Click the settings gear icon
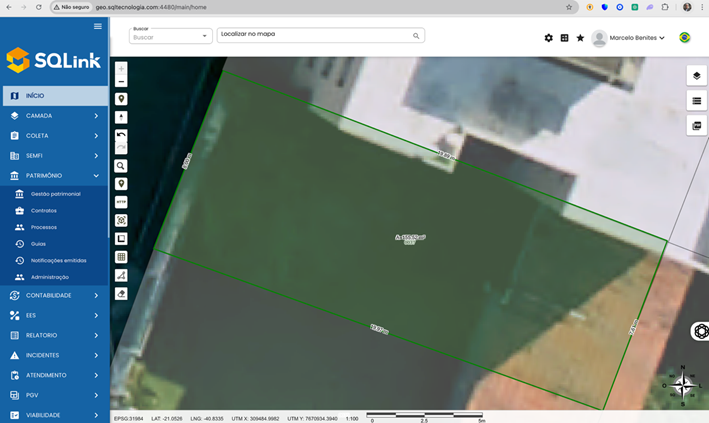The width and height of the screenshot is (709, 423). tap(548, 38)
